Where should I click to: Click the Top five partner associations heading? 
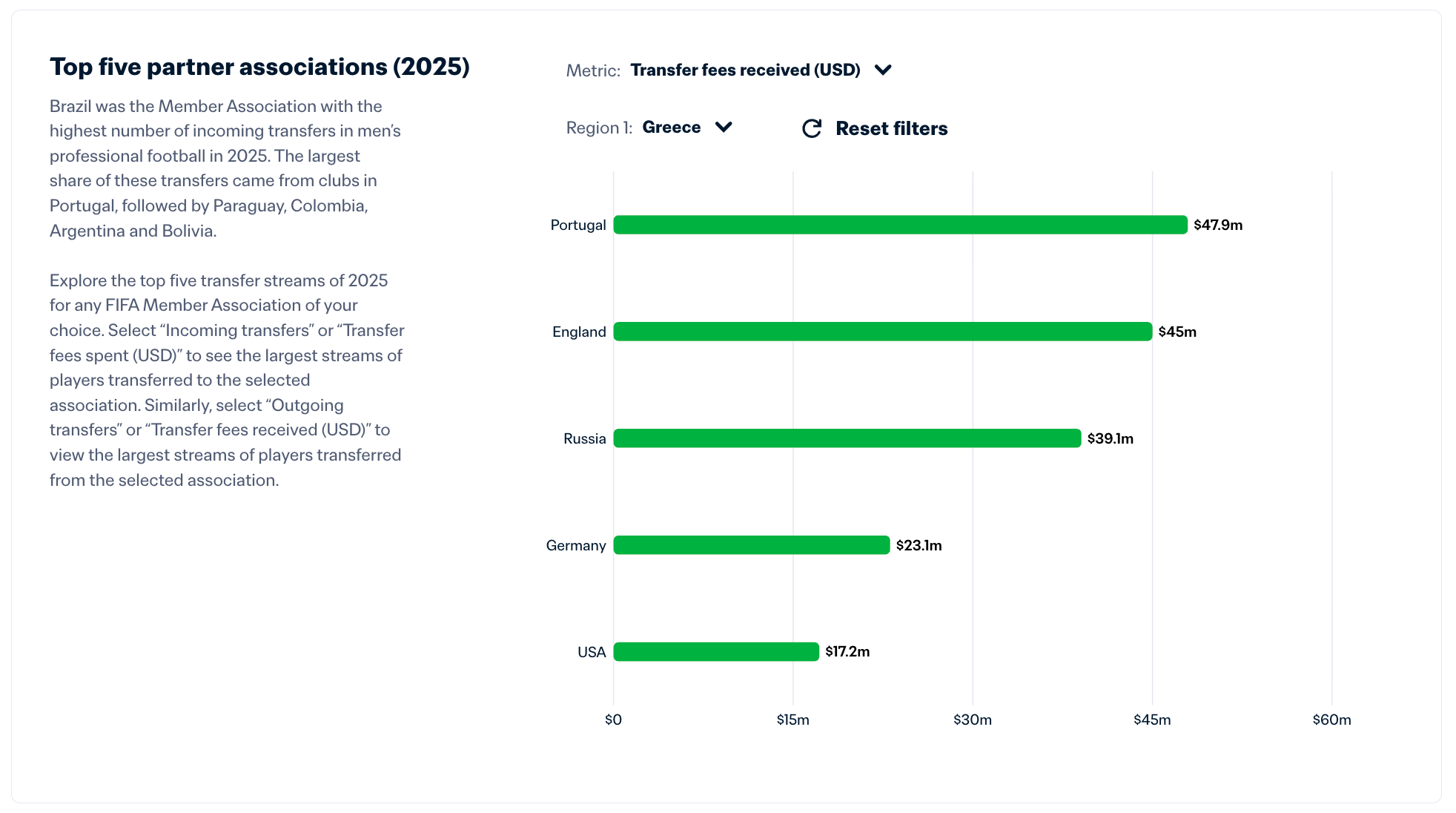pos(259,67)
